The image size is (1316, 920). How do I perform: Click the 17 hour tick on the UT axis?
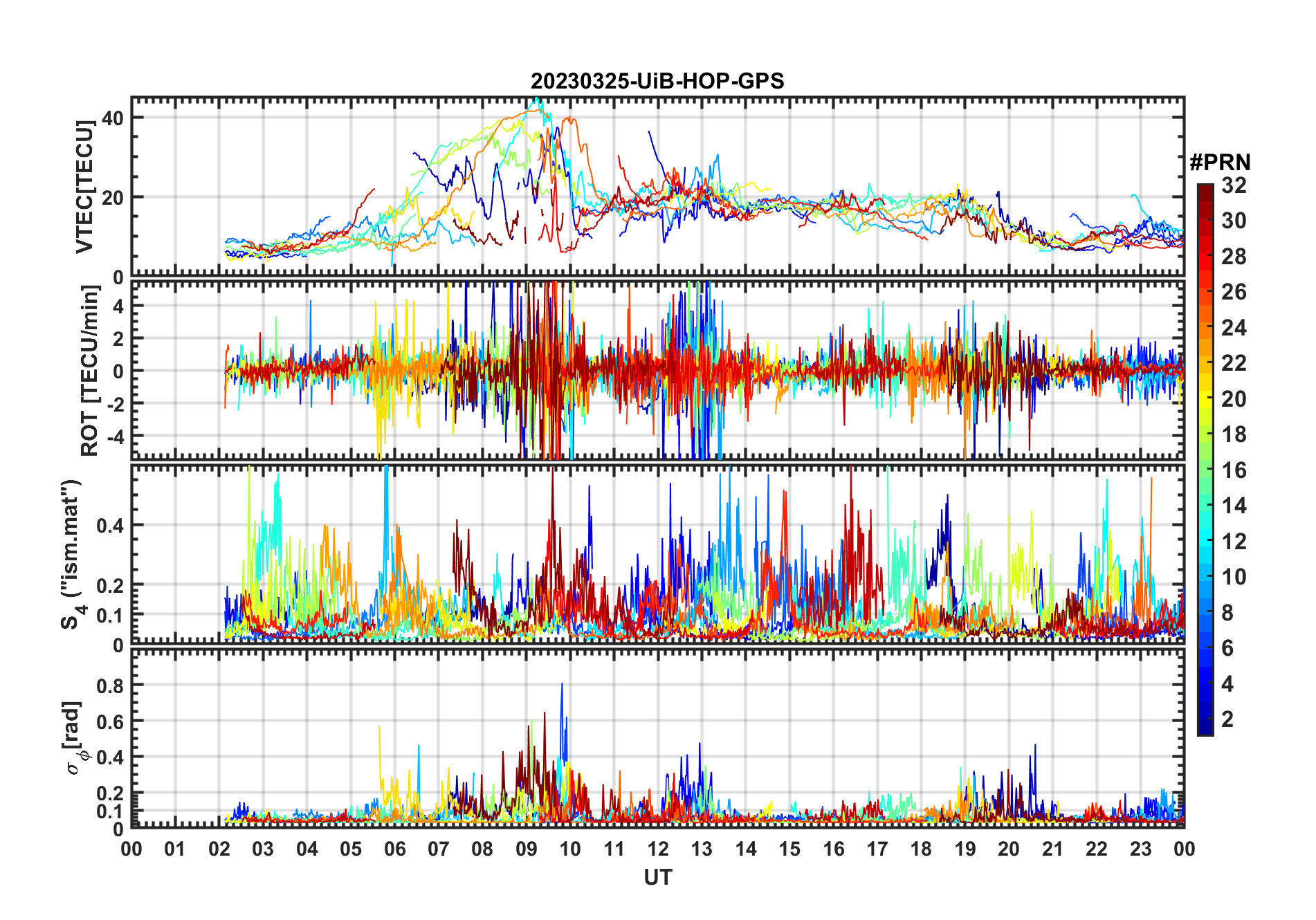tap(877, 849)
